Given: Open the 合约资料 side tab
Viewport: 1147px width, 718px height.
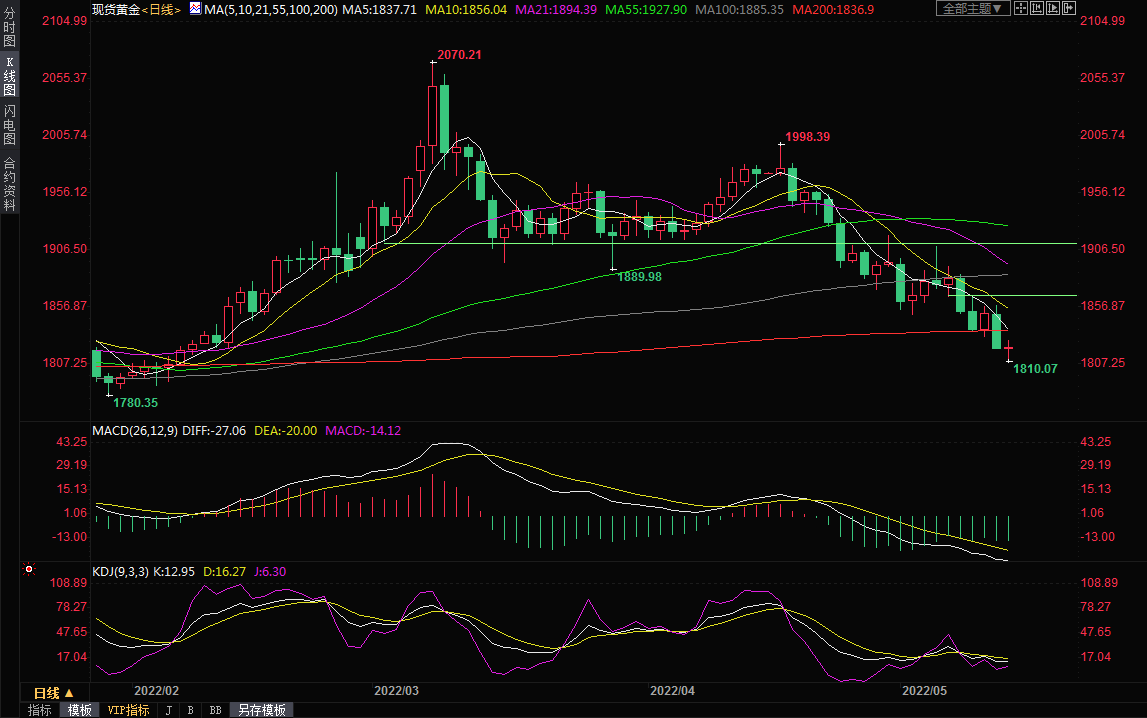Looking at the screenshot, I should point(9,183).
